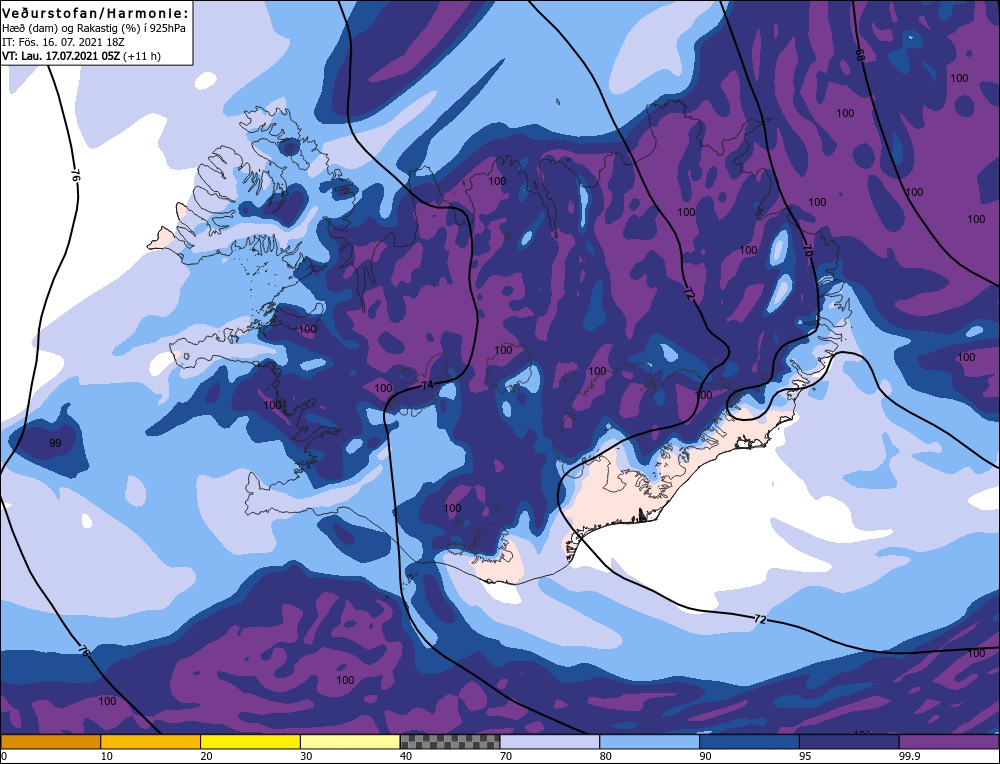Click the '99.9' legend tick label
The width and height of the screenshot is (1000, 764).
tap(909, 756)
